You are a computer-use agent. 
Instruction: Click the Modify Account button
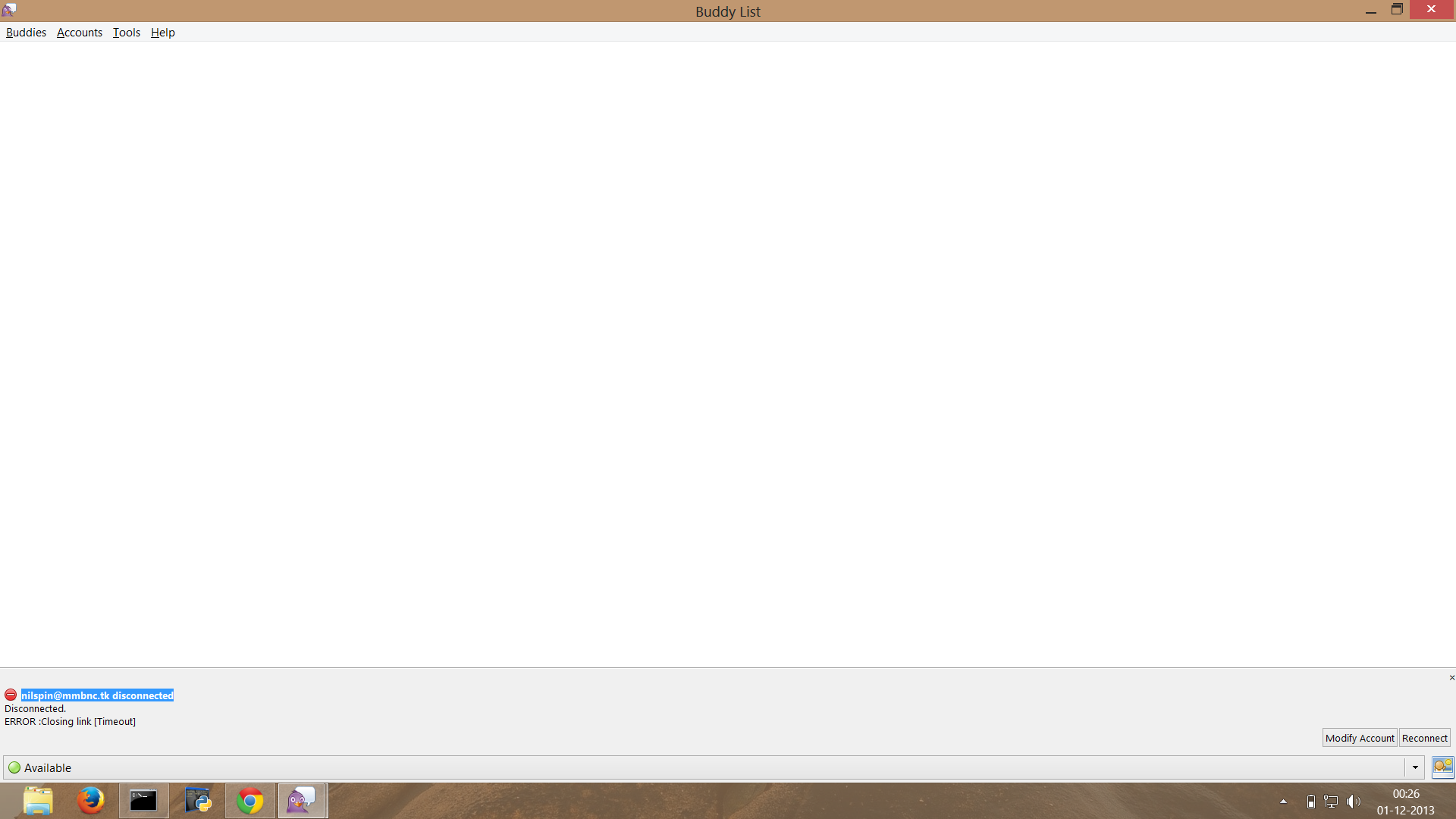pos(1360,738)
